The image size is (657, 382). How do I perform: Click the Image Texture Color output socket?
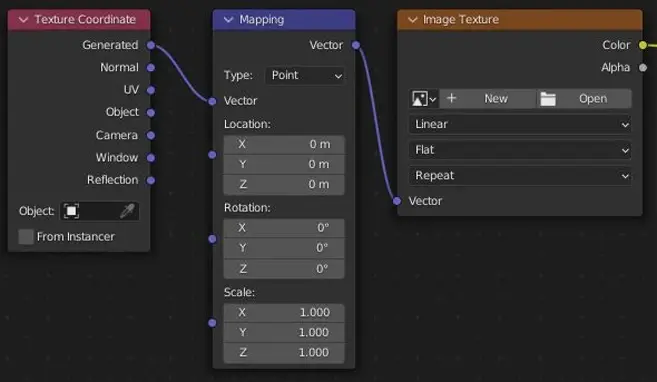click(643, 45)
